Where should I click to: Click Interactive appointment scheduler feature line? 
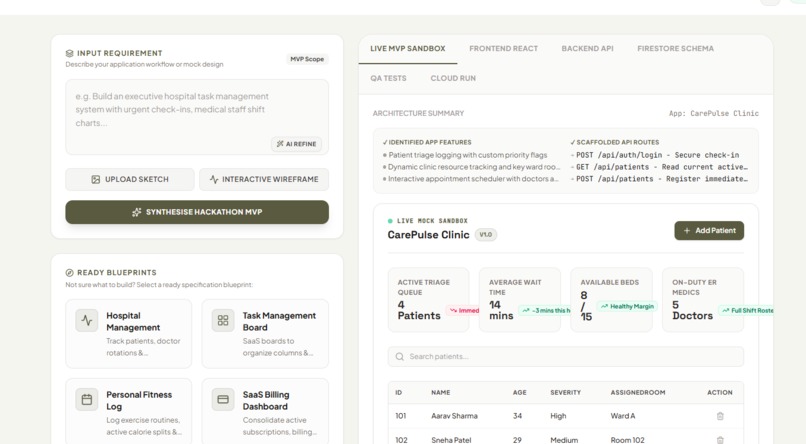point(471,179)
